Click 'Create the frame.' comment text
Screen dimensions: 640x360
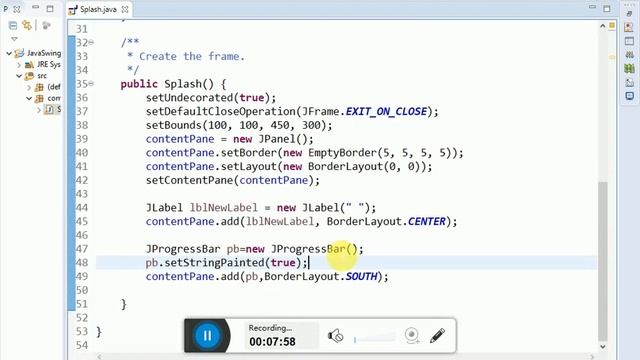[x=192, y=56]
